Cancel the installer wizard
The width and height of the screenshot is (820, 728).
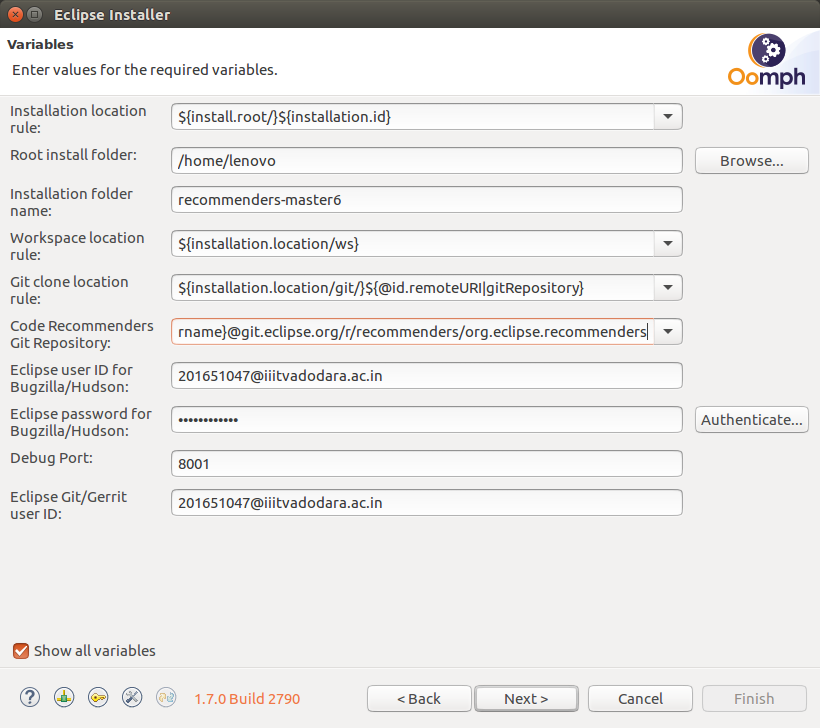(640, 699)
